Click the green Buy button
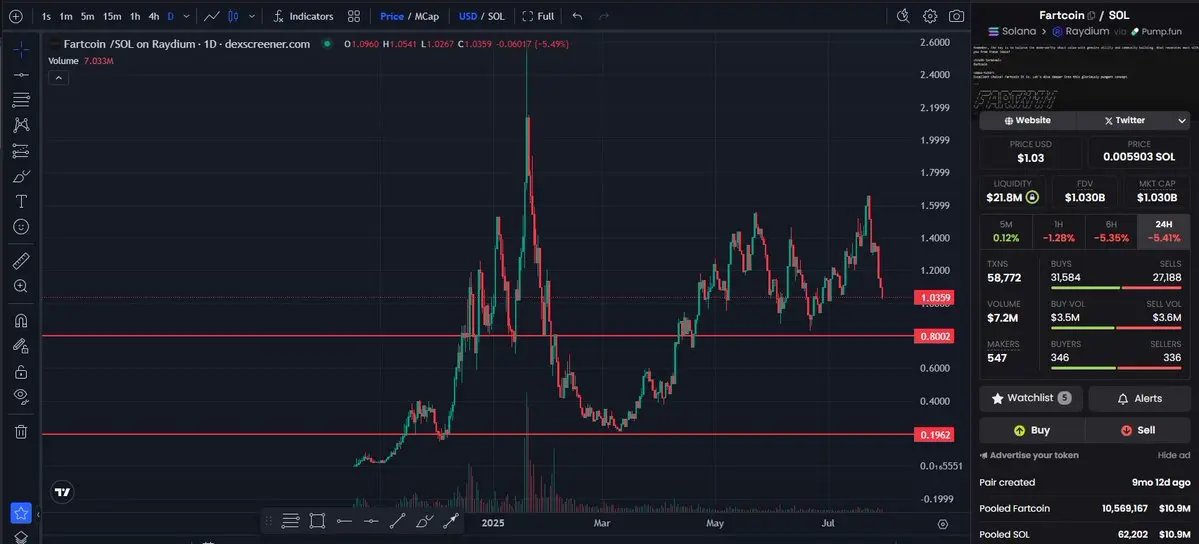Viewport: 1199px width, 544px height. (1032, 430)
